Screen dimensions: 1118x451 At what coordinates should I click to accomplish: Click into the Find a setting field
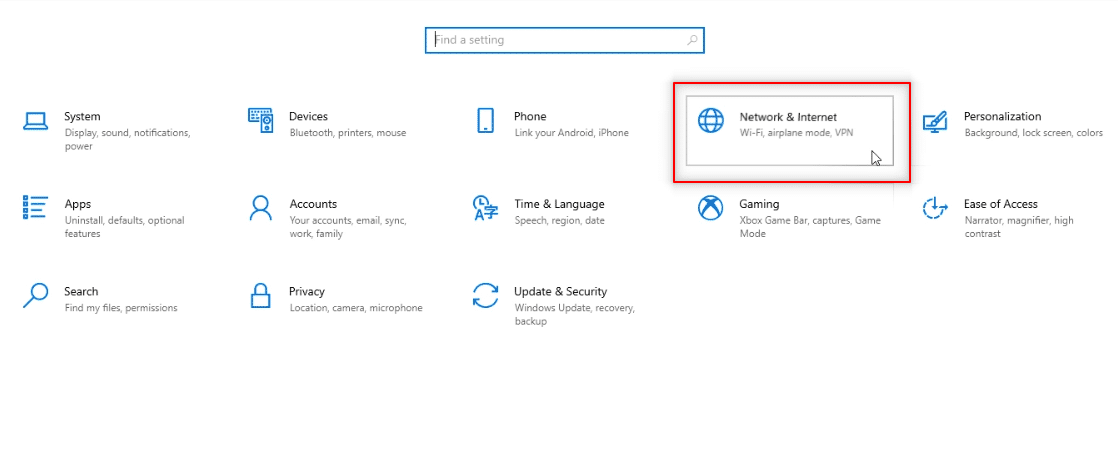point(565,41)
